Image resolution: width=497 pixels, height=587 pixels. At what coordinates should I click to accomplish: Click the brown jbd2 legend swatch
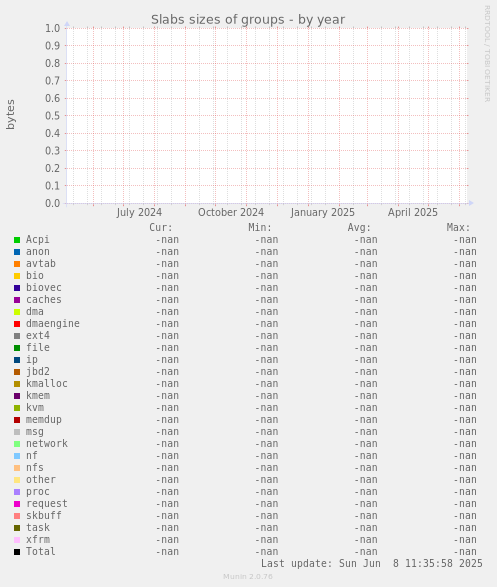point(17,372)
